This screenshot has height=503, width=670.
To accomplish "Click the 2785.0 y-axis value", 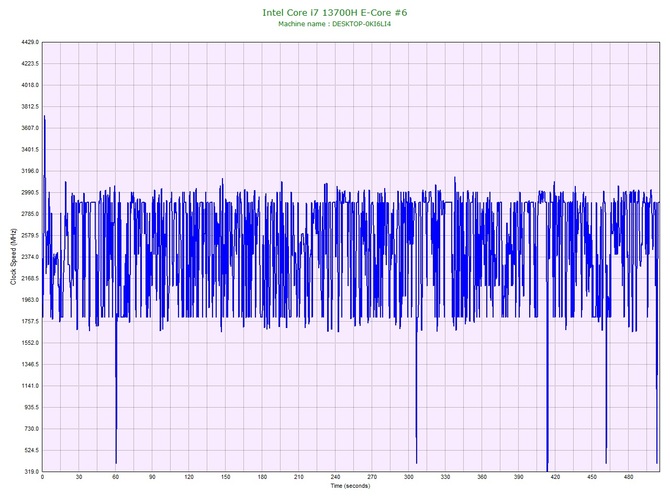I will pyautogui.click(x=29, y=214).
